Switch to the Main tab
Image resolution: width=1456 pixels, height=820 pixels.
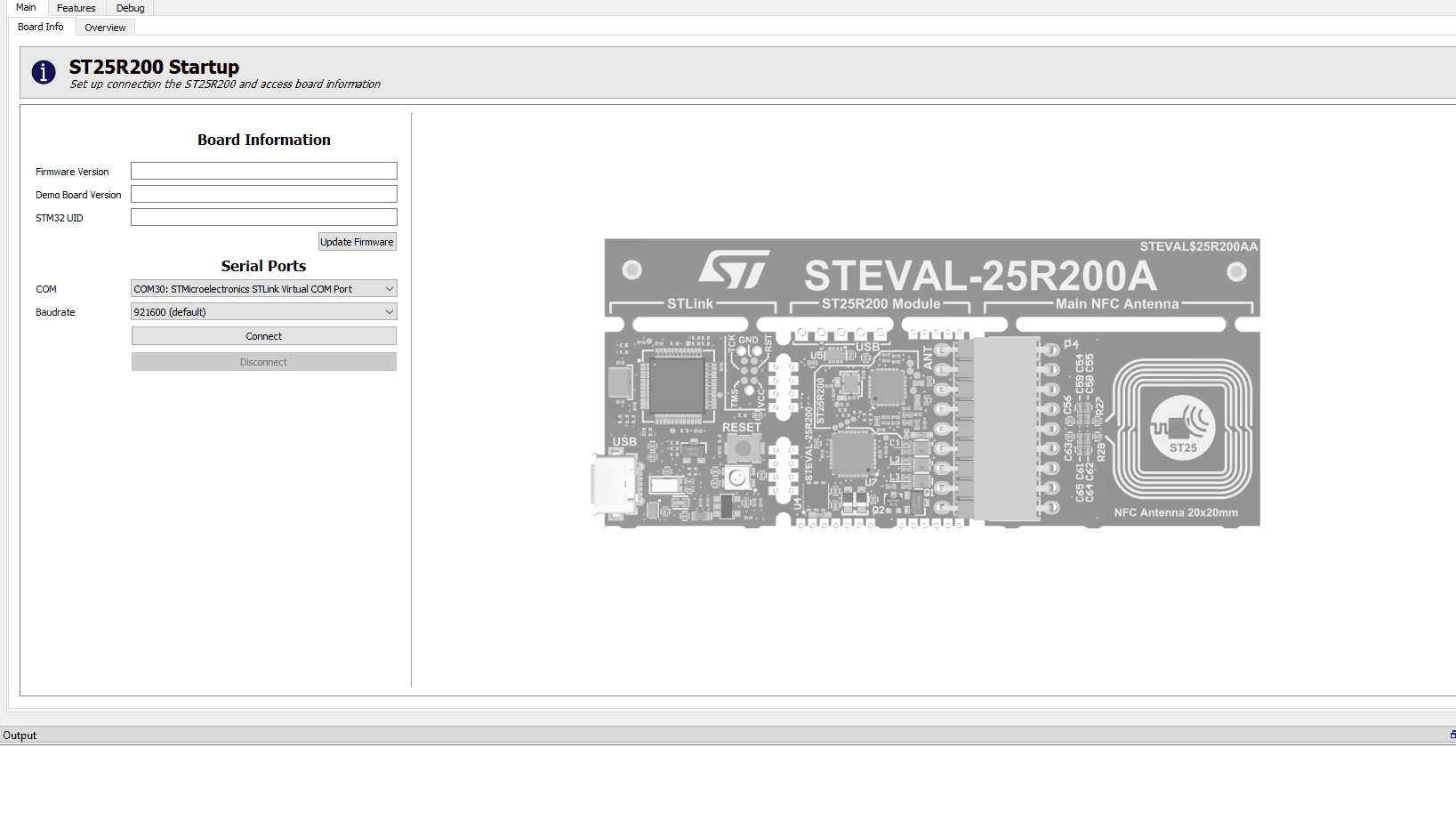[x=26, y=7]
